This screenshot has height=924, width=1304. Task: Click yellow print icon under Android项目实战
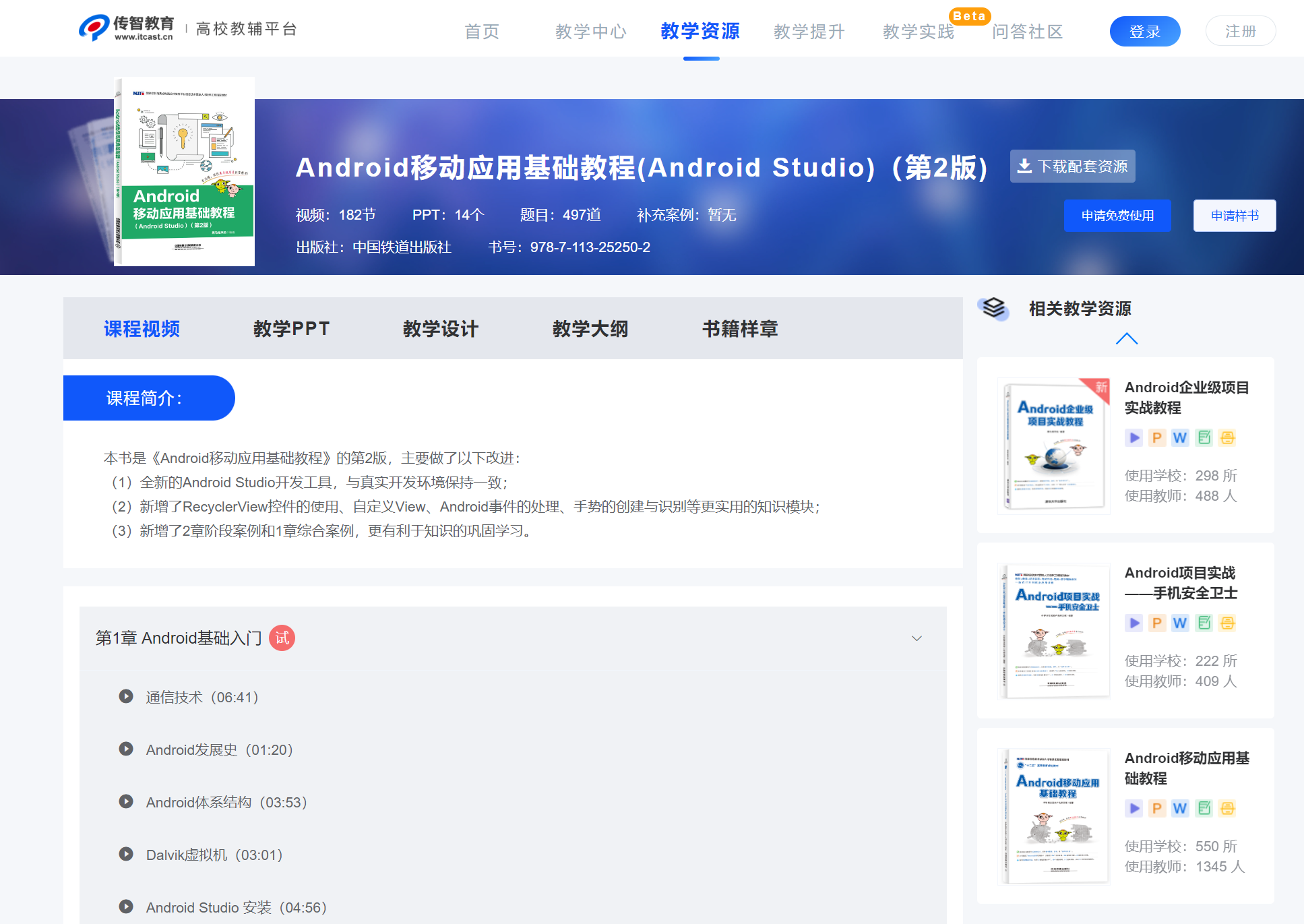[1228, 623]
